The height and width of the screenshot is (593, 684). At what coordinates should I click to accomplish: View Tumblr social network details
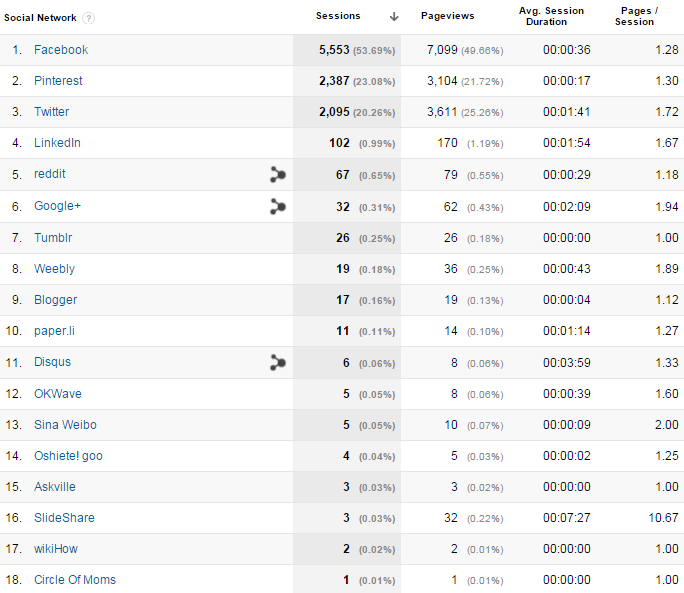[53, 238]
